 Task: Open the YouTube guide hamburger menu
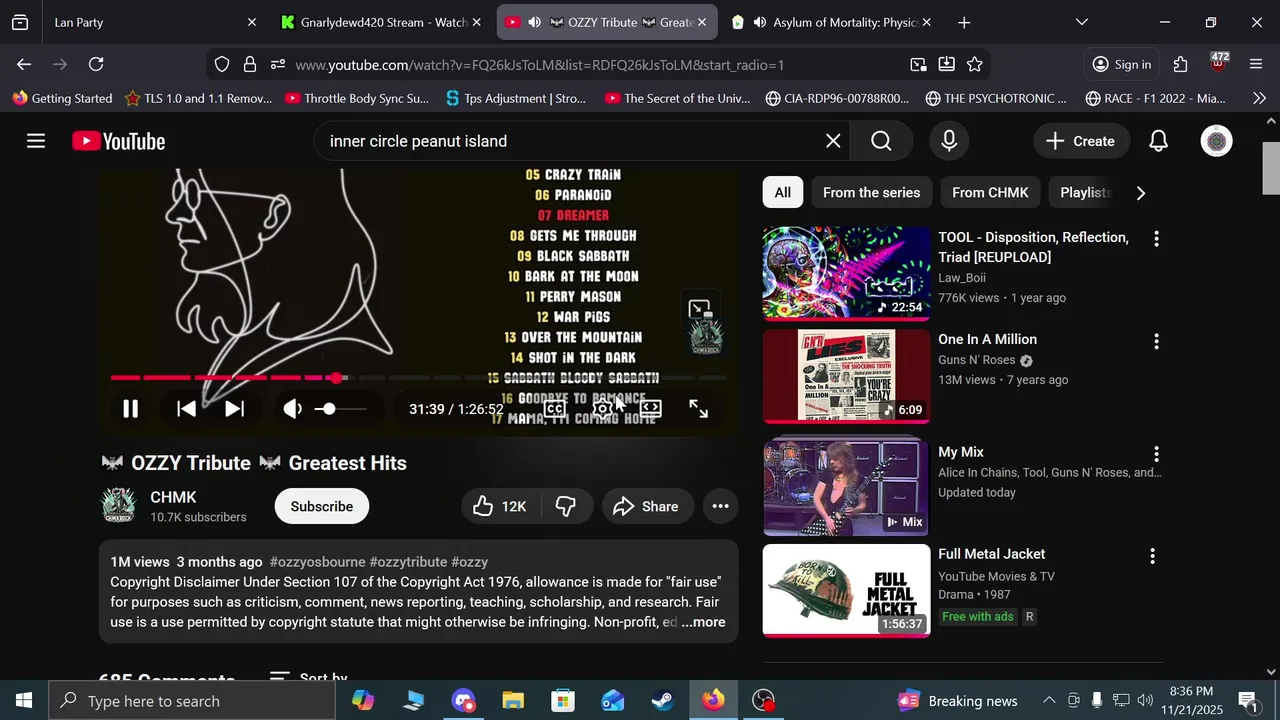click(36, 141)
